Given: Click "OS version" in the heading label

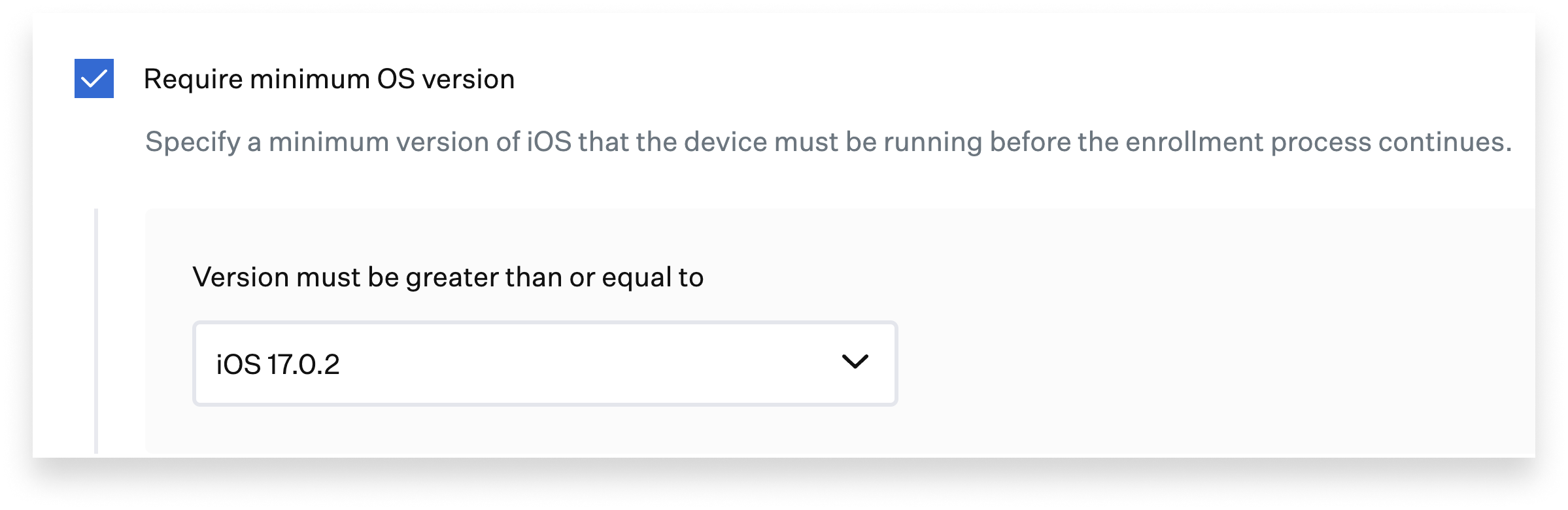Looking at the screenshot, I should click(446, 79).
